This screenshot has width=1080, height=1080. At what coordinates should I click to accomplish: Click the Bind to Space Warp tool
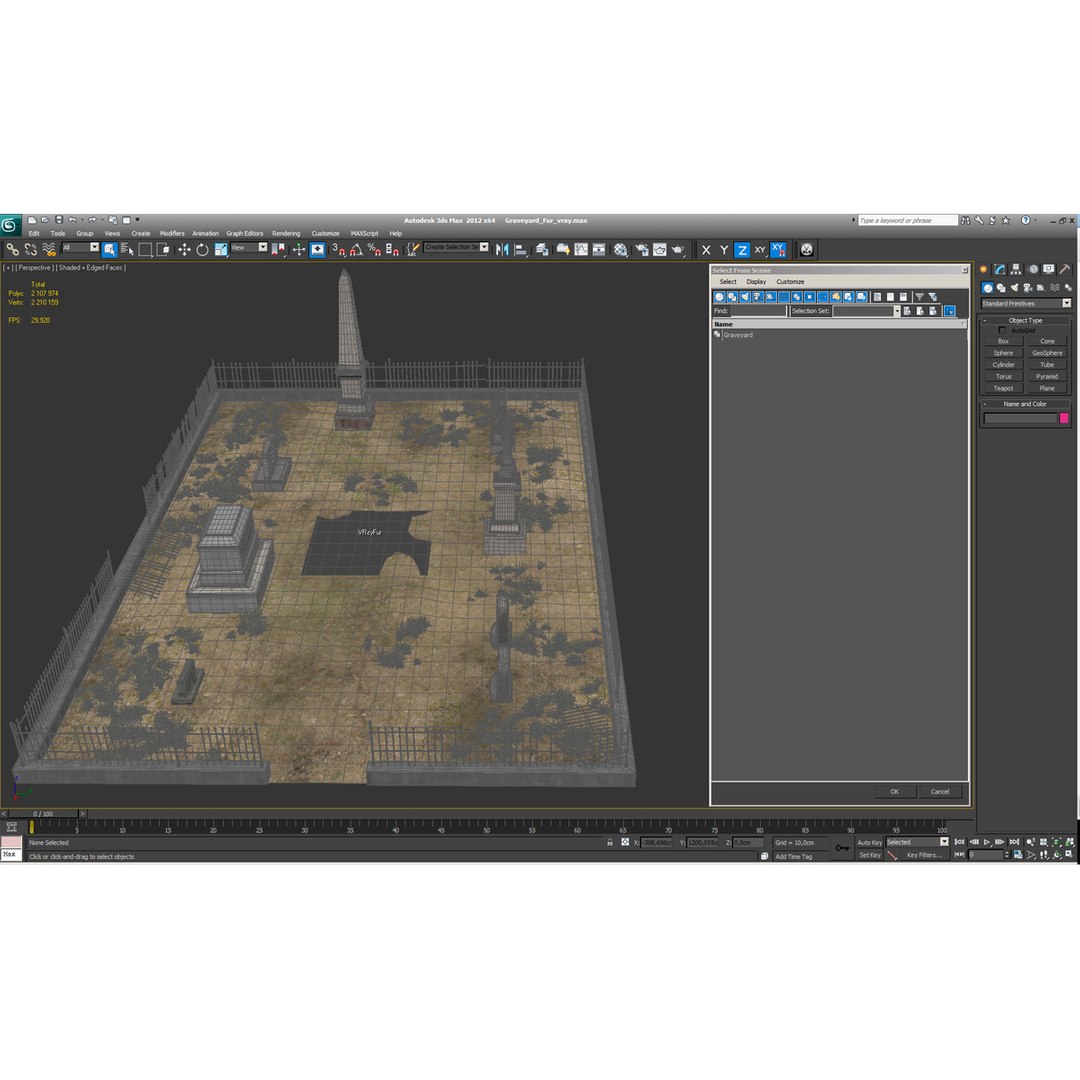click(x=49, y=249)
